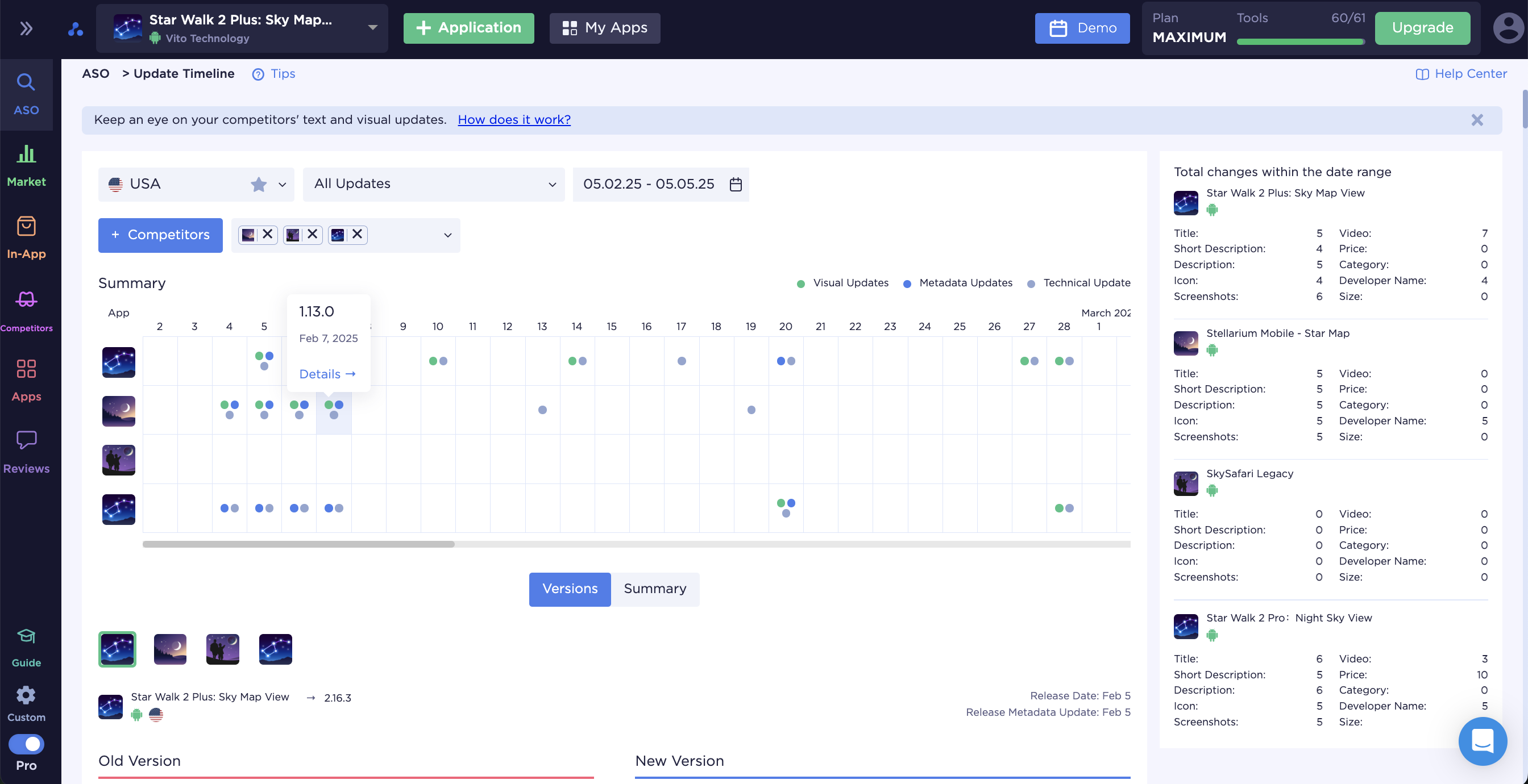Open the Market bar chart section
The width and height of the screenshot is (1528, 784).
pyautogui.click(x=26, y=166)
